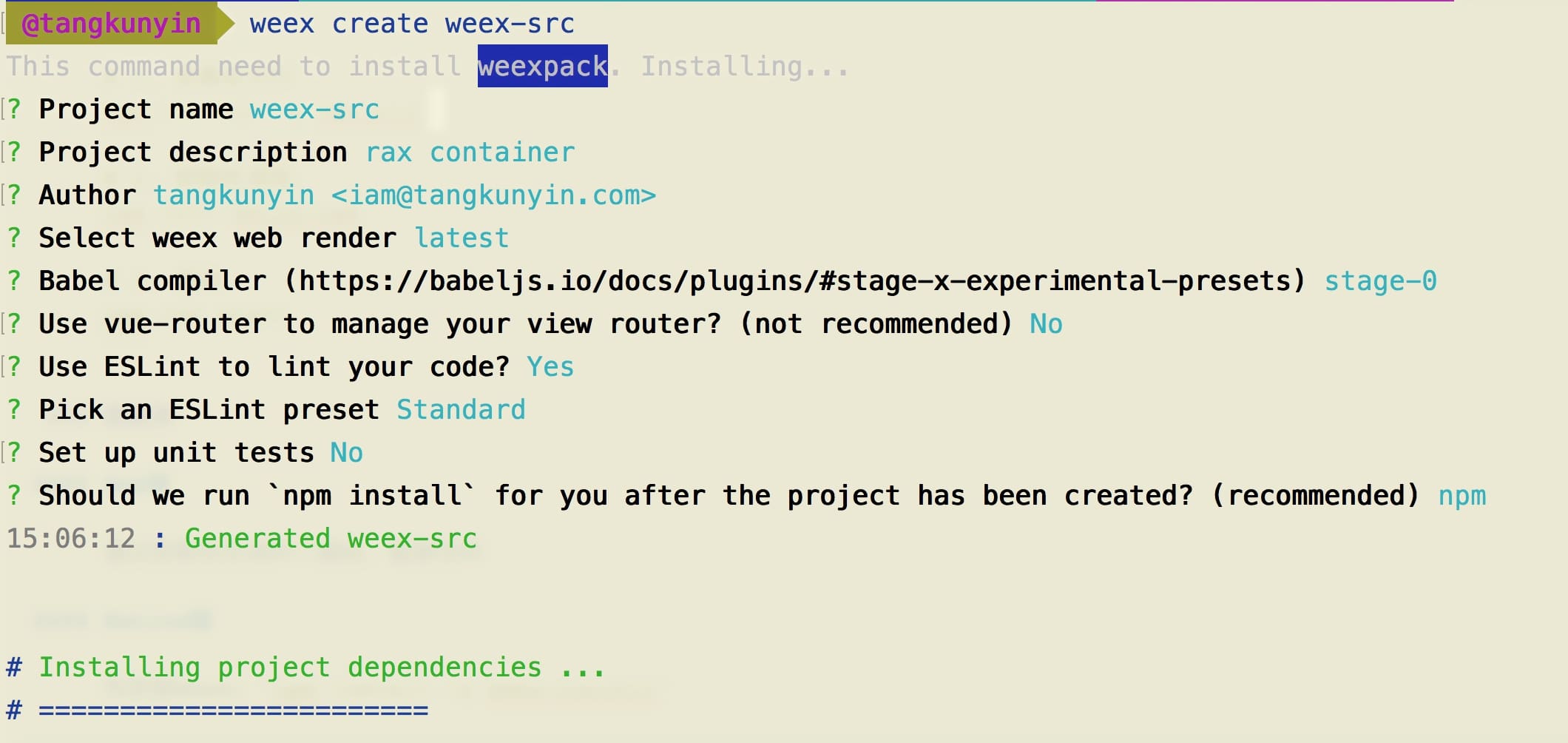
Task: Click the highlighted word "weexpack"
Action: 542,67
